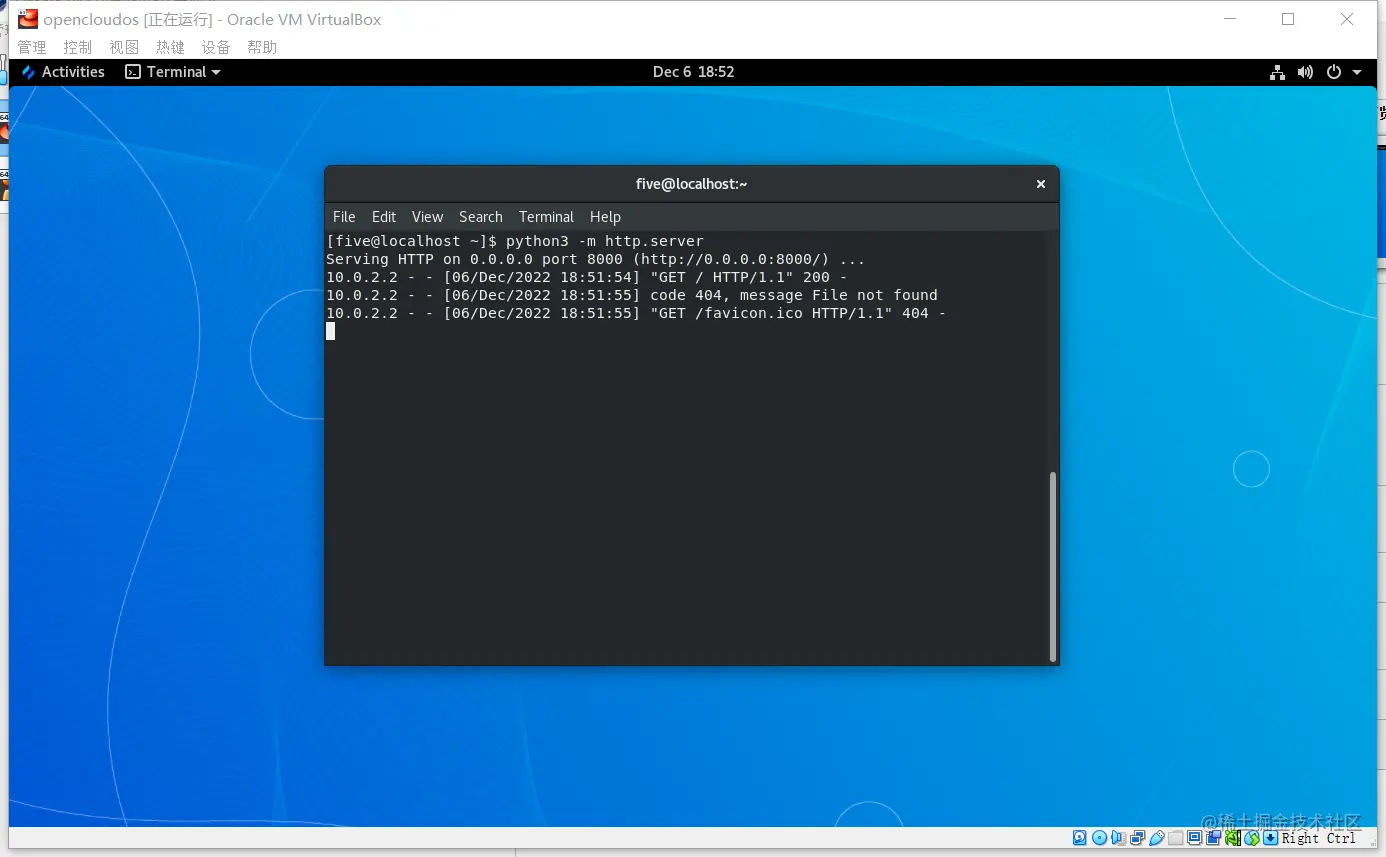Click the 'Serving HTTP on 0.0.0.0' line

coord(596,259)
